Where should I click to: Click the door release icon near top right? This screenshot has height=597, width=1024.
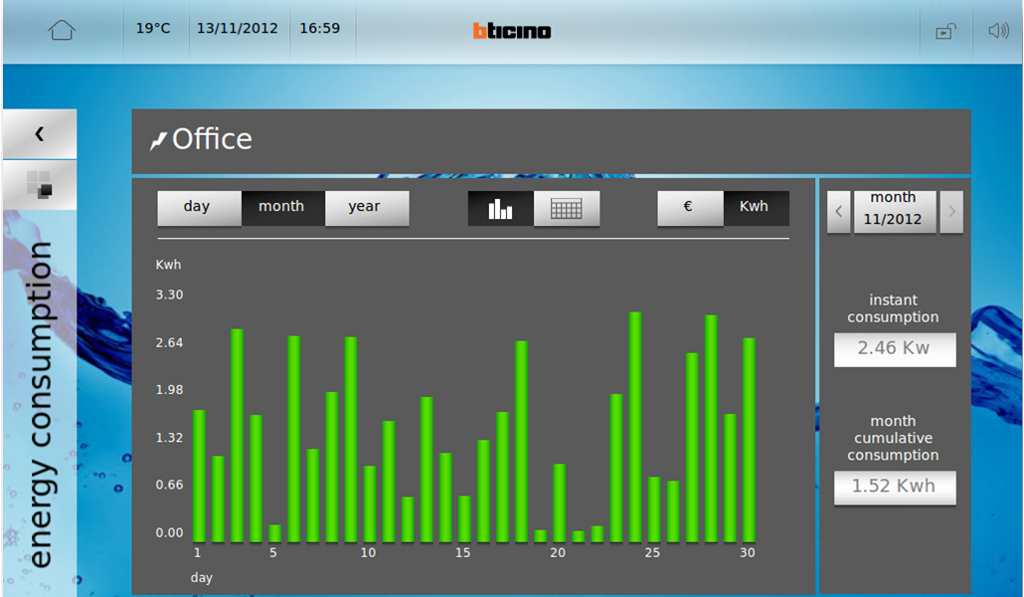(943, 29)
